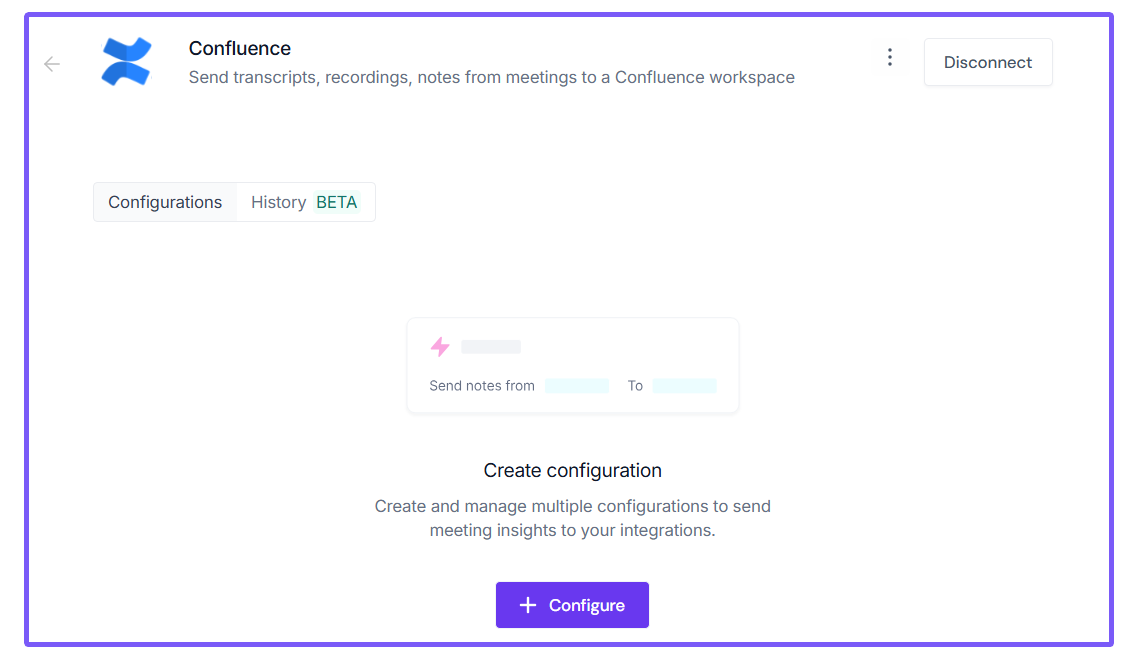Image resolution: width=1139 pixels, height=653 pixels.
Task: Click the plus icon on Configure button
Action: pos(528,605)
